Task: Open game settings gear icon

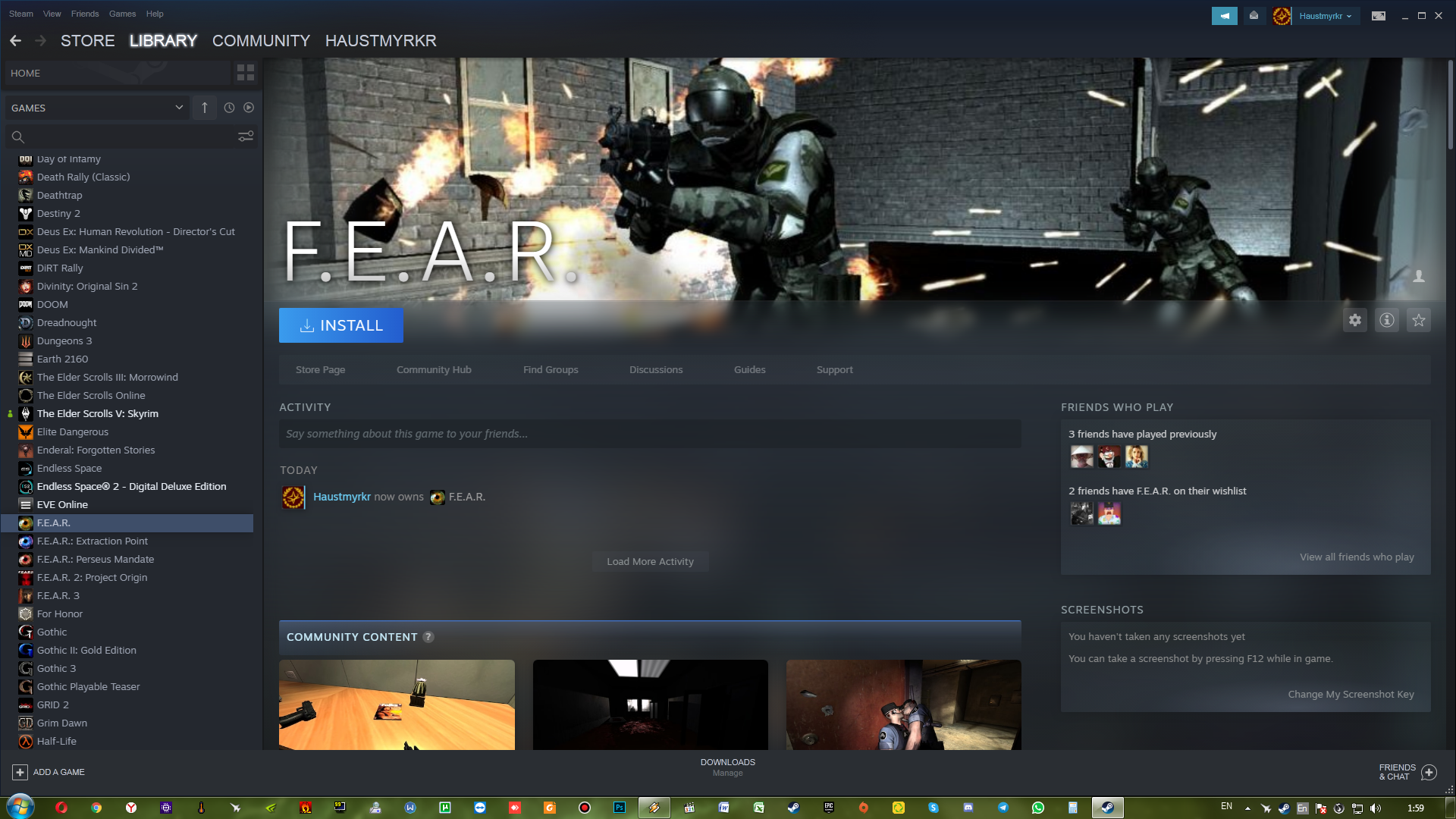Action: point(1355,321)
